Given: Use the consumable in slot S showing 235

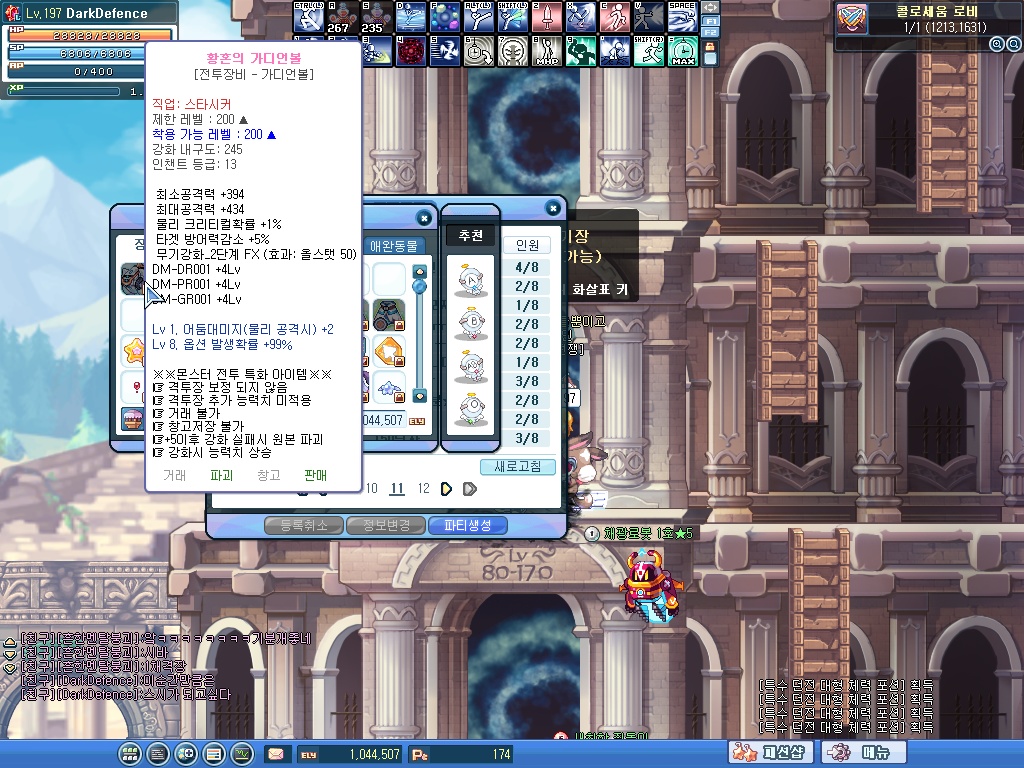Looking at the screenshot, I should coord(377,17).
